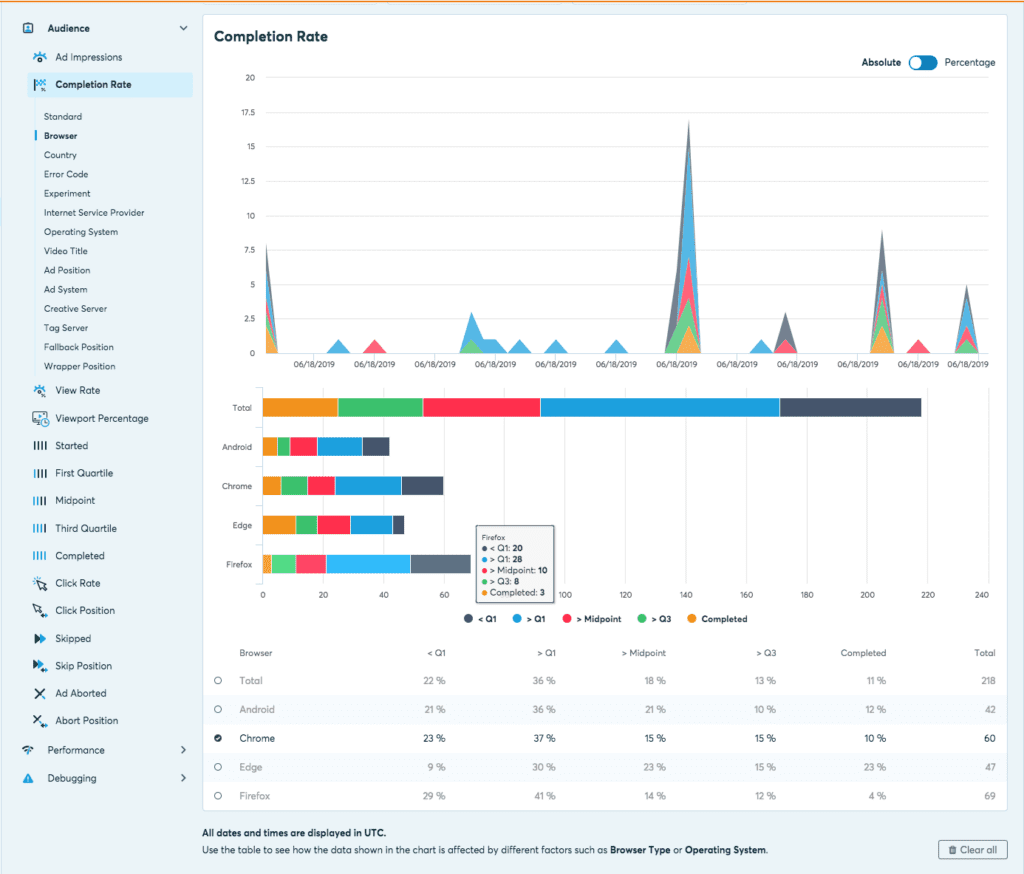The height and width of the screenshot is (874, 1024).
Task: Click the Ad Impressions eye icon
Action: (x=40, y=57)
